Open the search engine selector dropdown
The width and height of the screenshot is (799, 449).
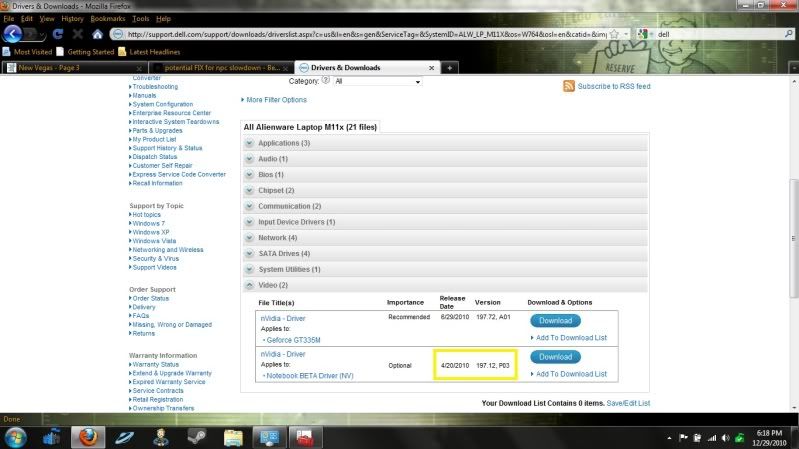(x=645, y=34)
